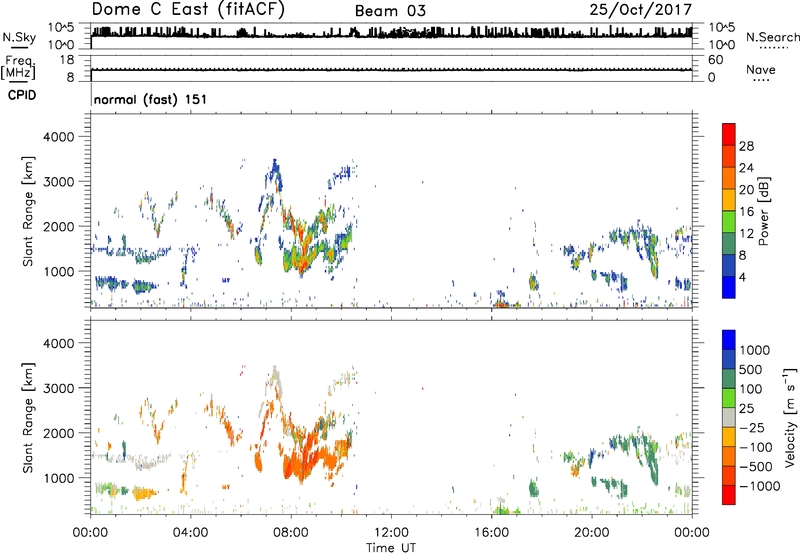Click the 'Power [dB]' colorbar title
This screenshot has height=554, width=800.
763,211
